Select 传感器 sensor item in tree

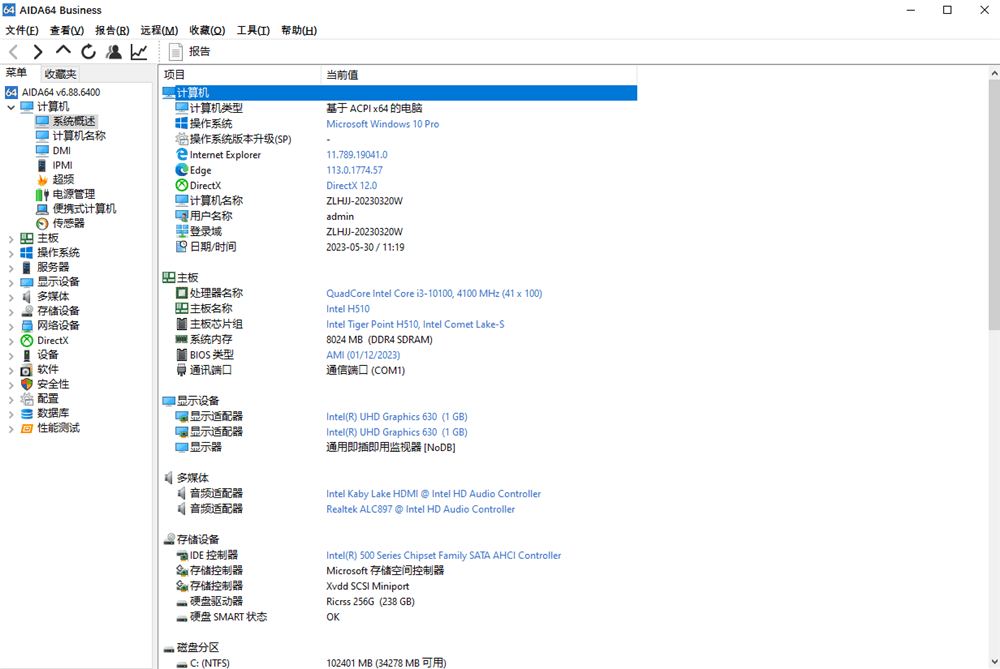tap(68, 223)
